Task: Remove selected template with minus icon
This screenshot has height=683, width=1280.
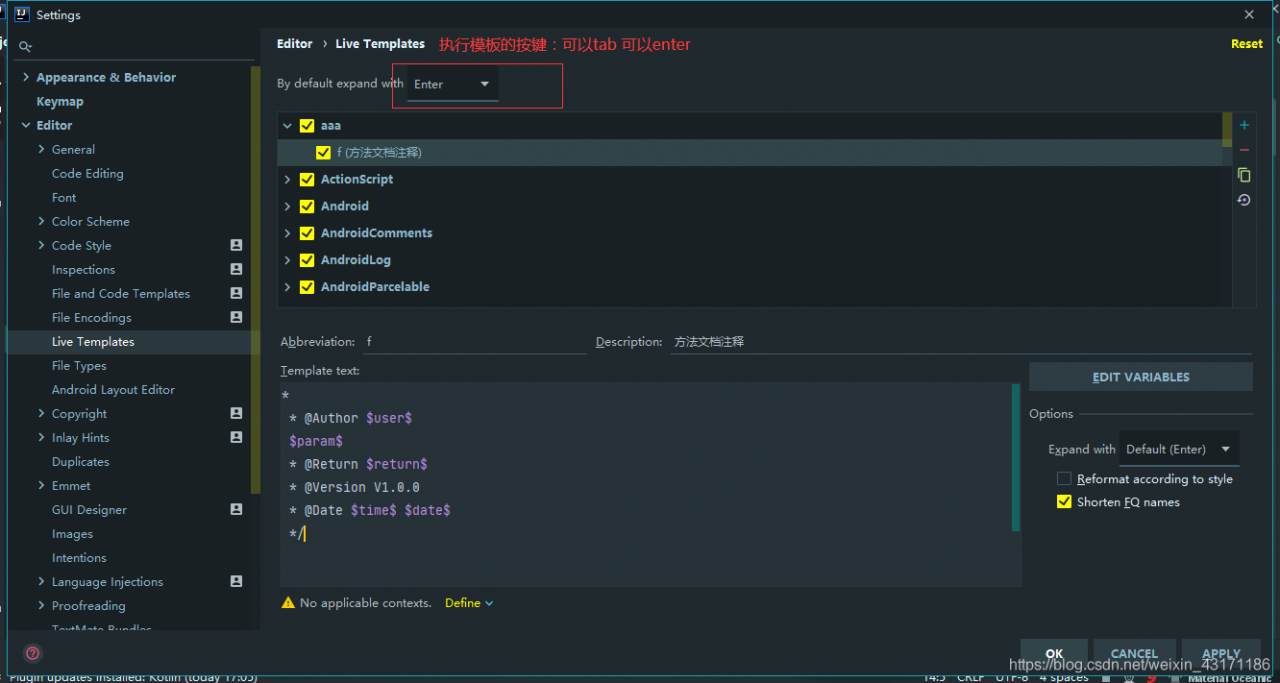Action: pyautogui.click(x=1244, y=150)
